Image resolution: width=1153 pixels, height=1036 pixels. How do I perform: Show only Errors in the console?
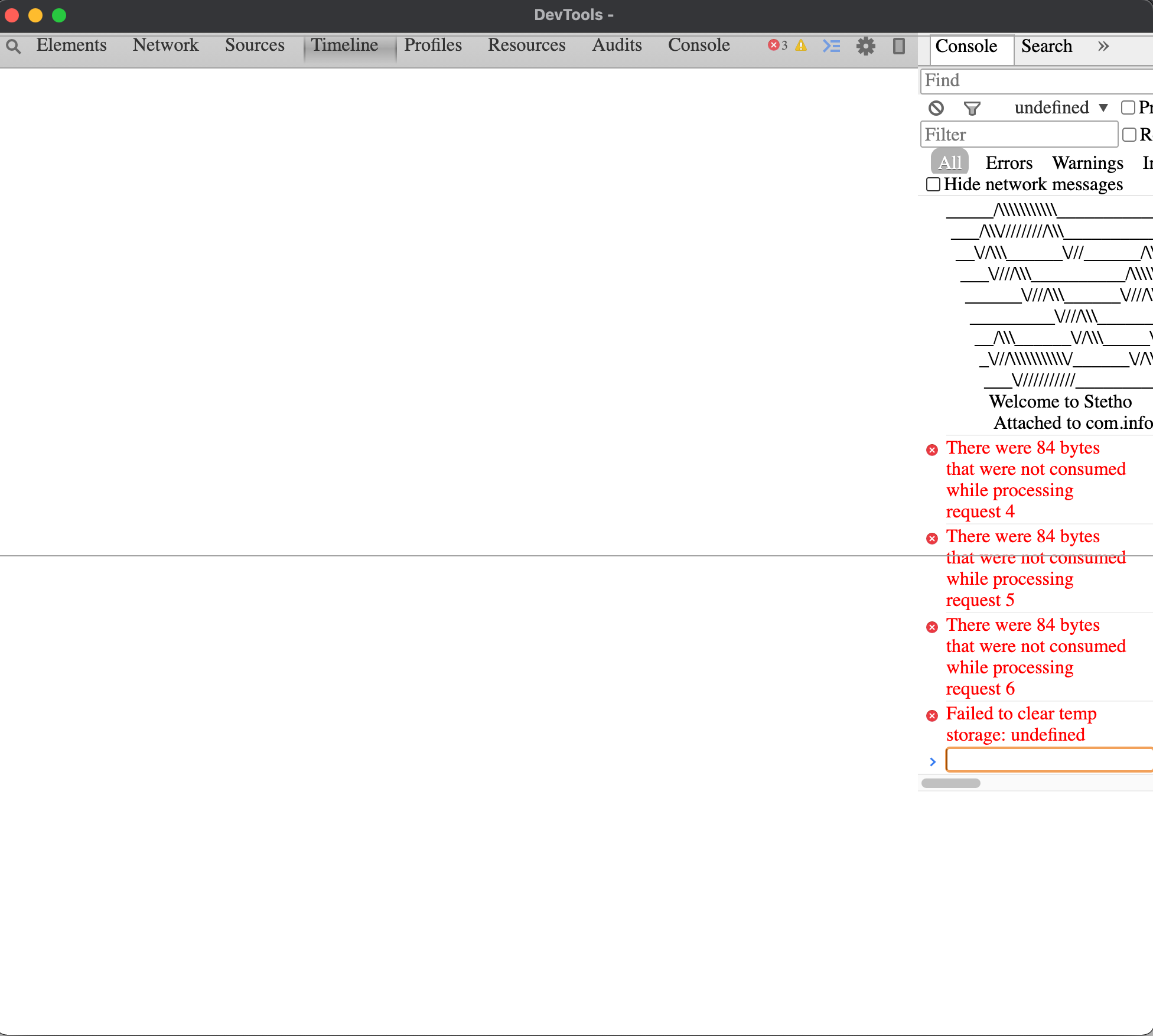pos(1008,163)
